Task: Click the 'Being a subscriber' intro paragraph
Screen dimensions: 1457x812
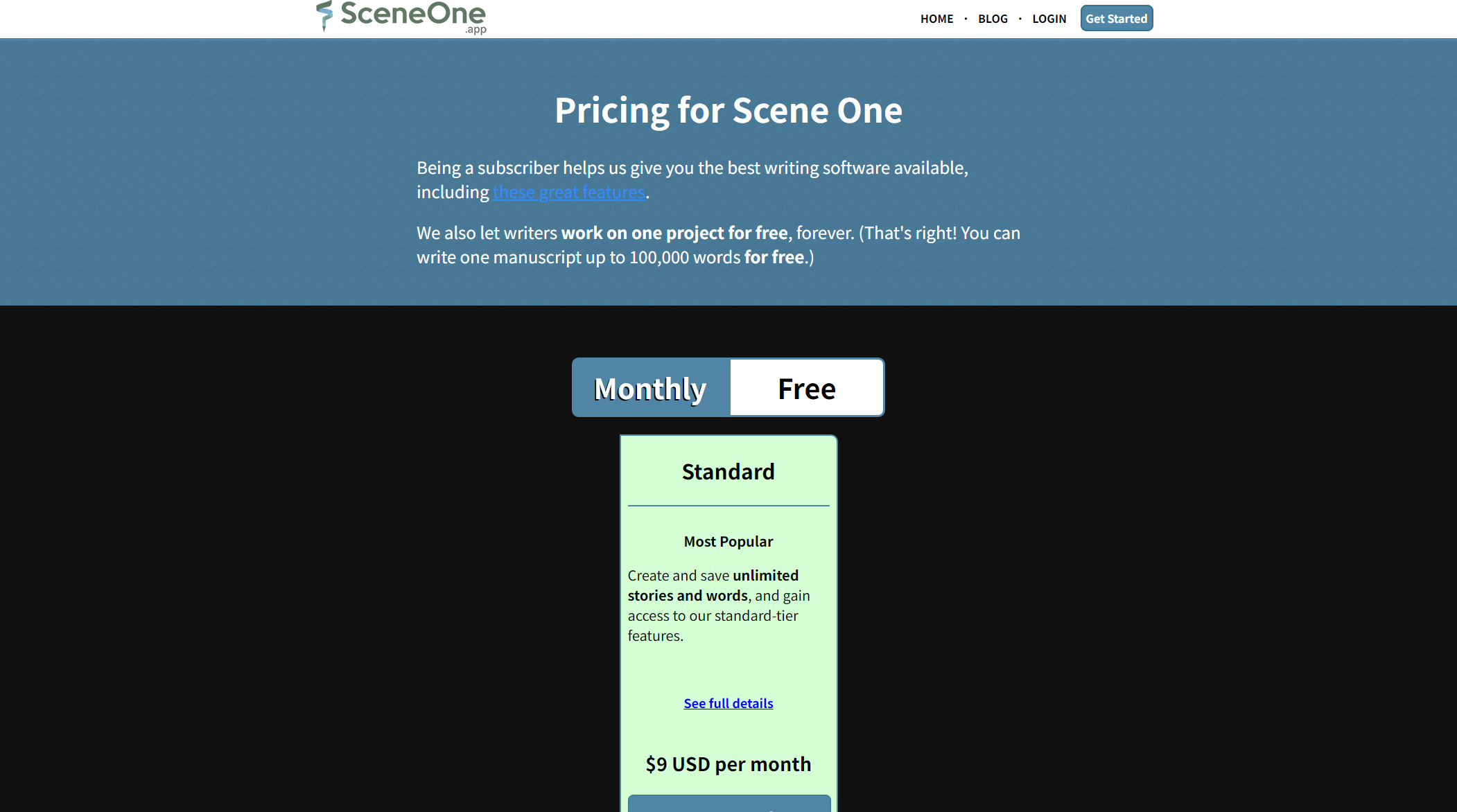Action: click(x=692, y=168)
